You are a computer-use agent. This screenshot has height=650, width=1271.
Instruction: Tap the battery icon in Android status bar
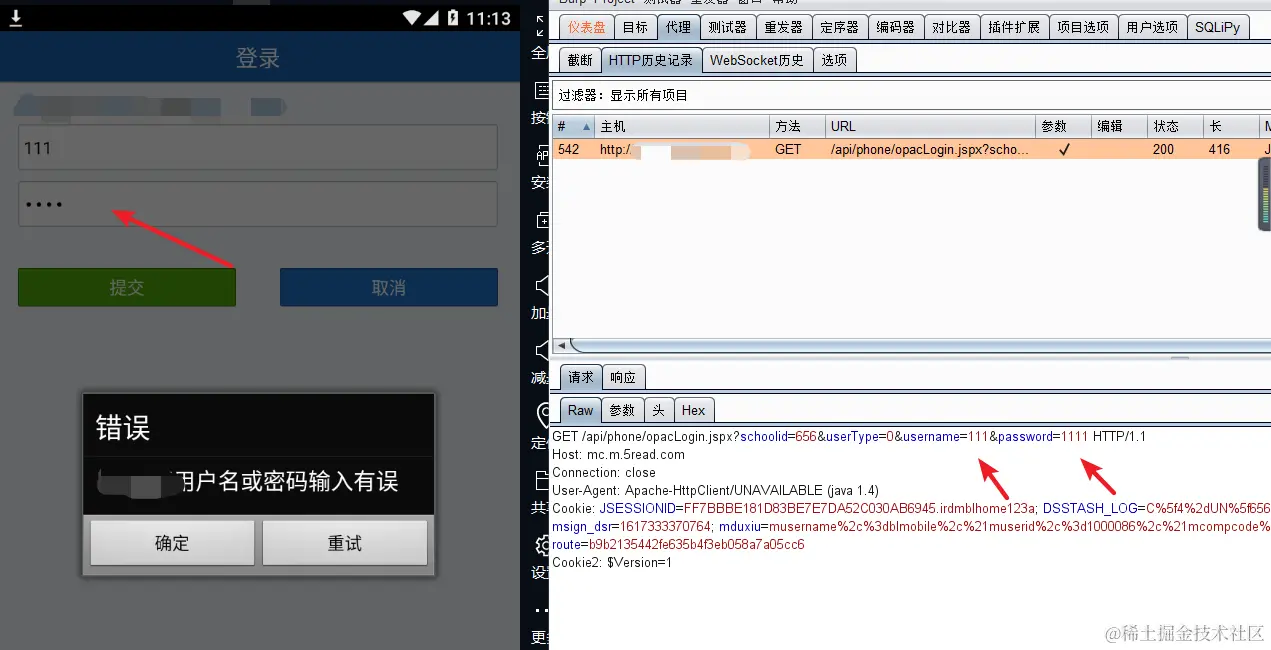tap(453, 17)
